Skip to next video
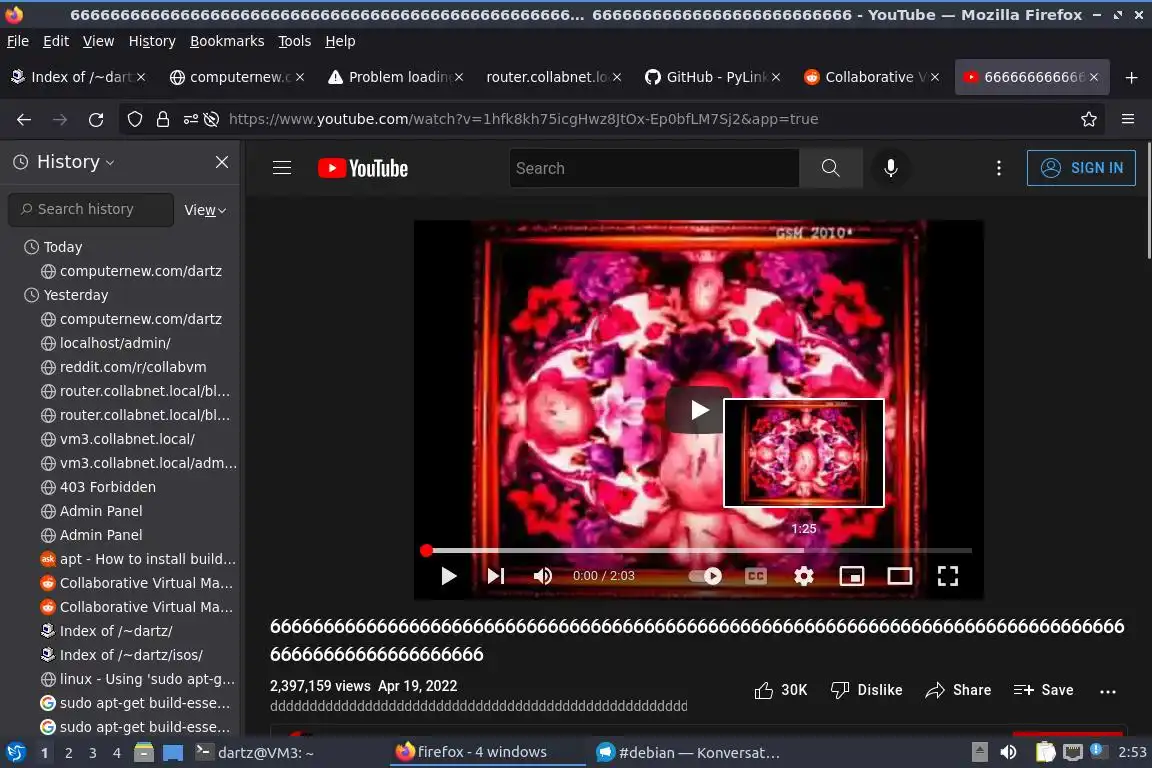 (x=496, y=575)
